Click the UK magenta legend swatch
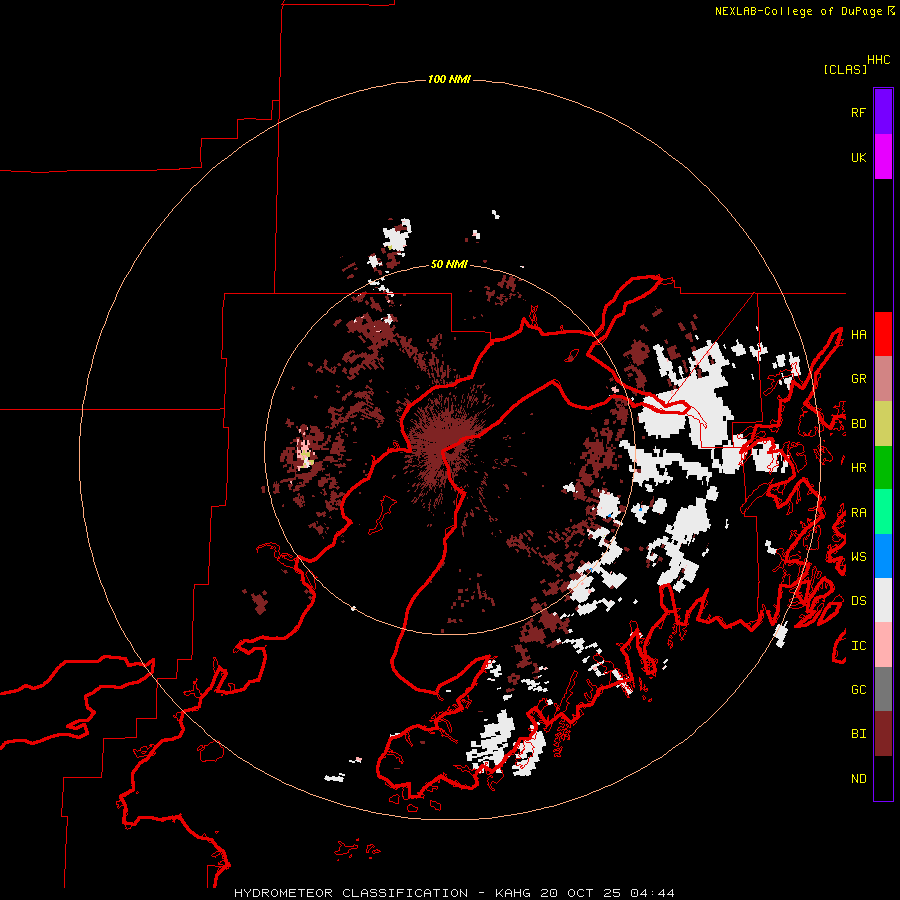The height and width of the screenshot is (900, 900). tap(883, 157)
